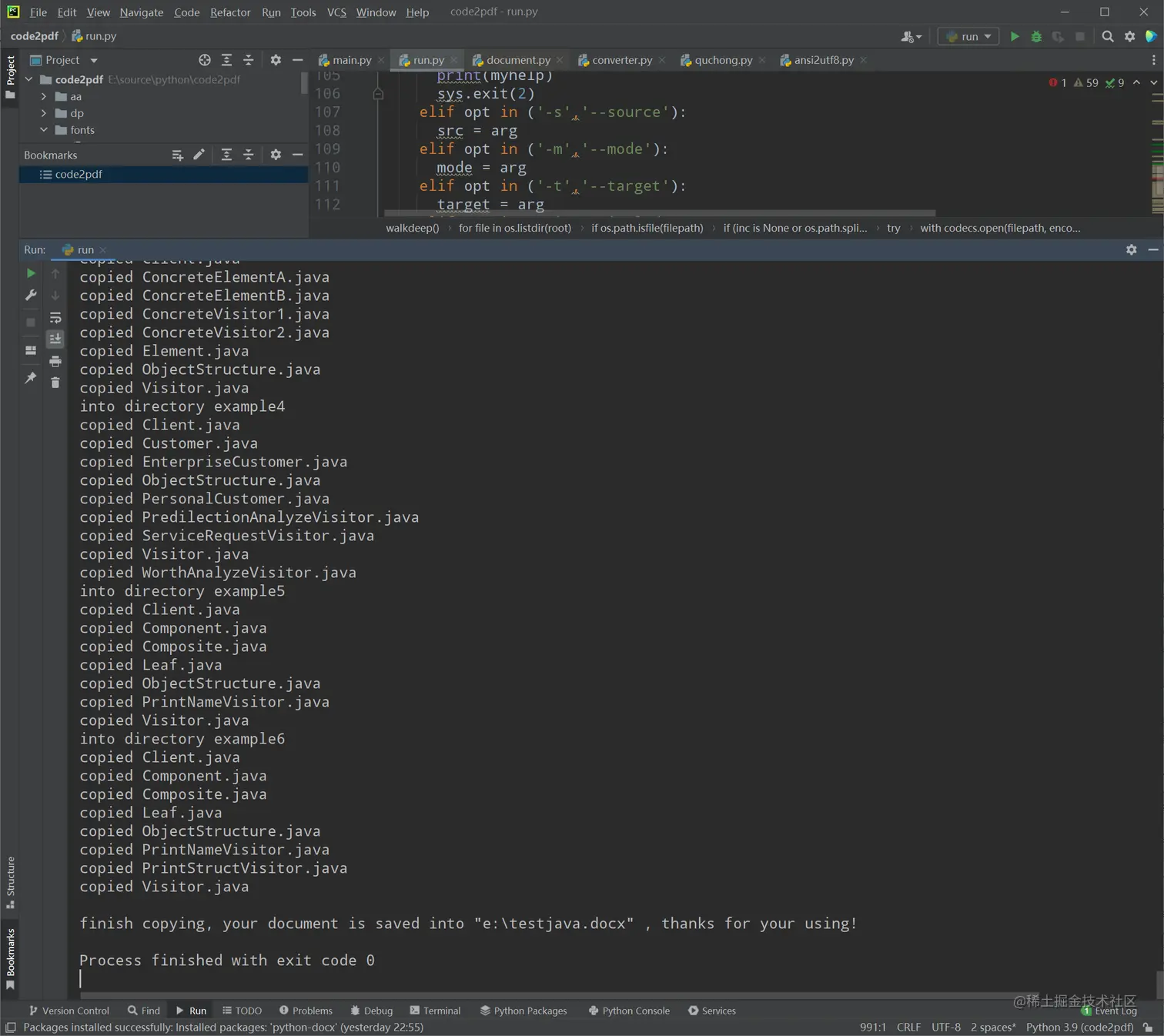Screen dimensions: 1164x1036
Task: Open Search Everywhere magnifier icon
Action: (1108, 36)
